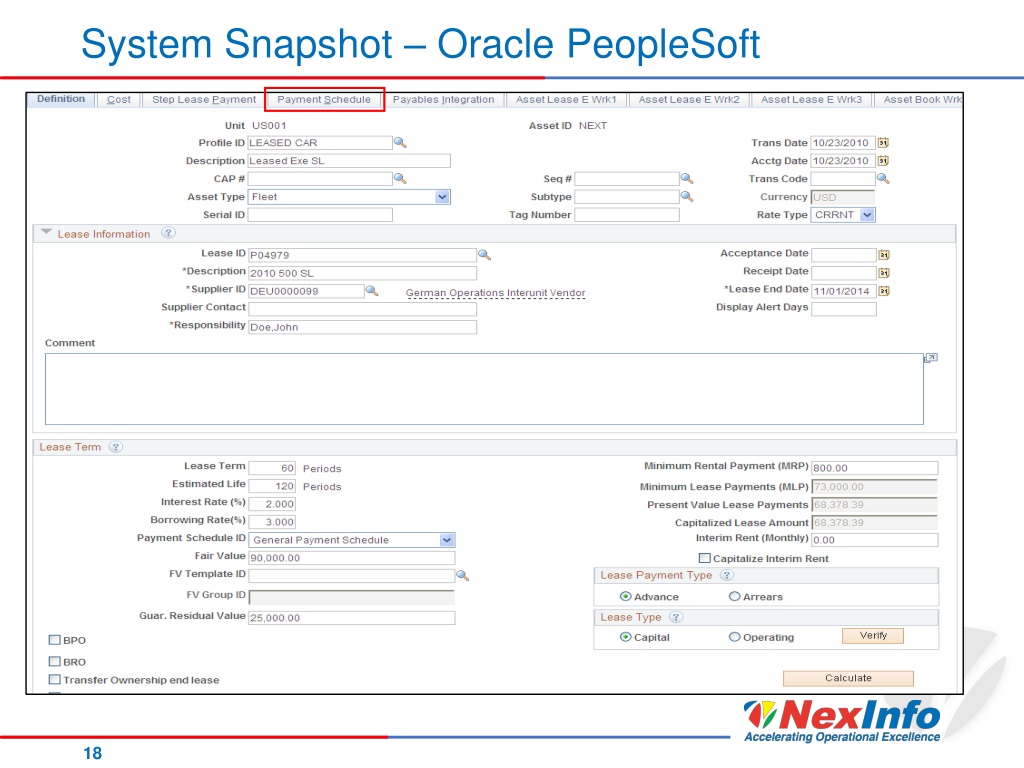Click the Supplier Contact field

362,309
